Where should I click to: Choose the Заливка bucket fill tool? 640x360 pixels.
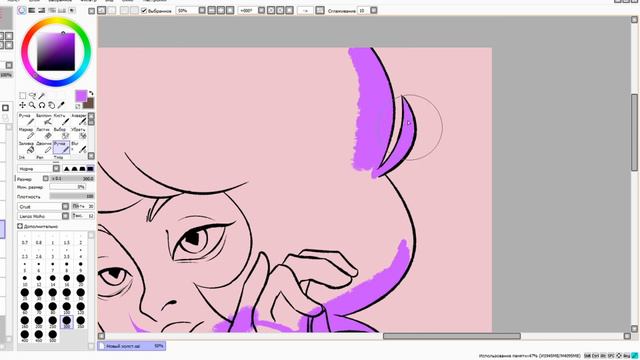point(27,147)
